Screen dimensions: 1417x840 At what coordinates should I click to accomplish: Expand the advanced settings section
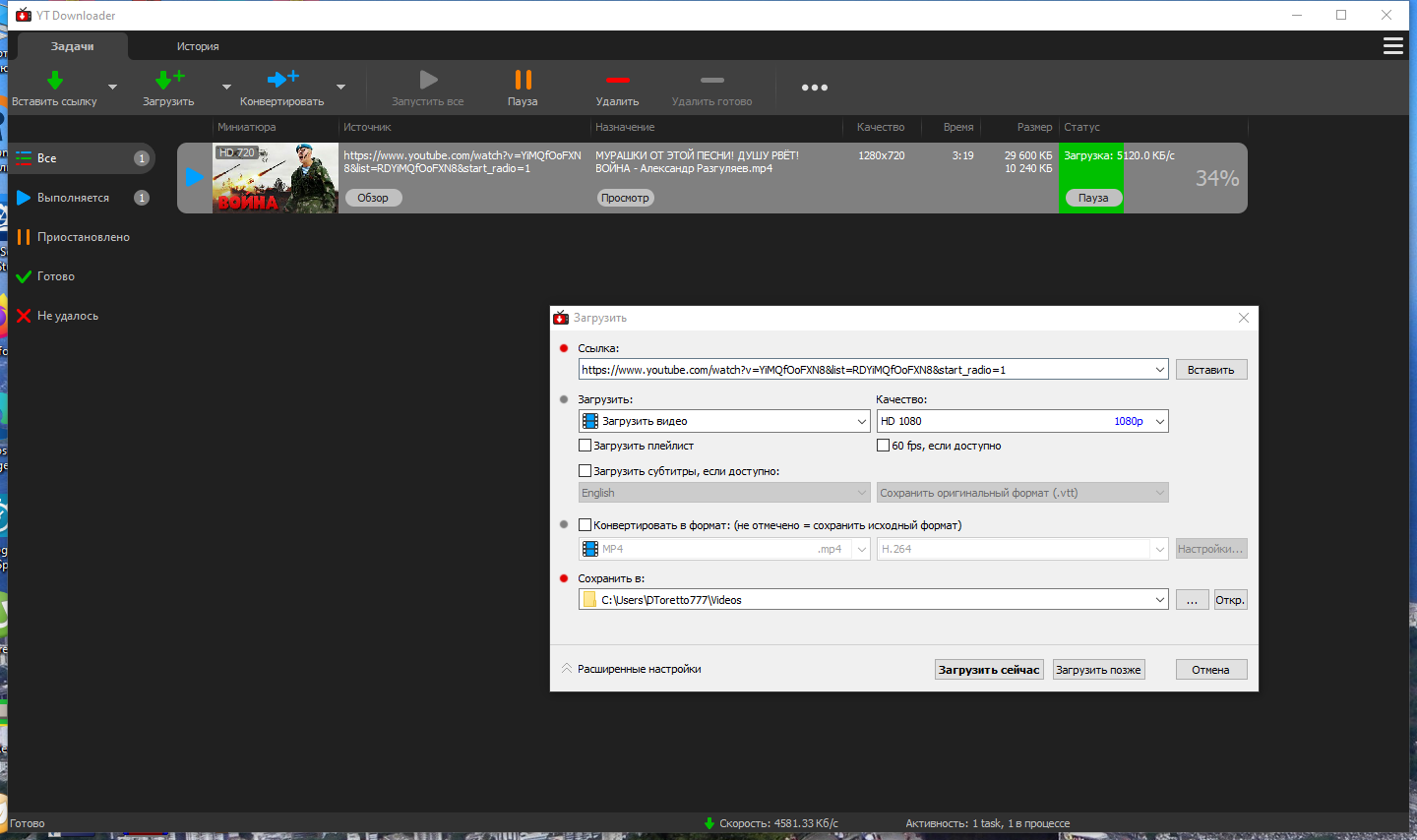pyautogui.click(x=631, y=669)
